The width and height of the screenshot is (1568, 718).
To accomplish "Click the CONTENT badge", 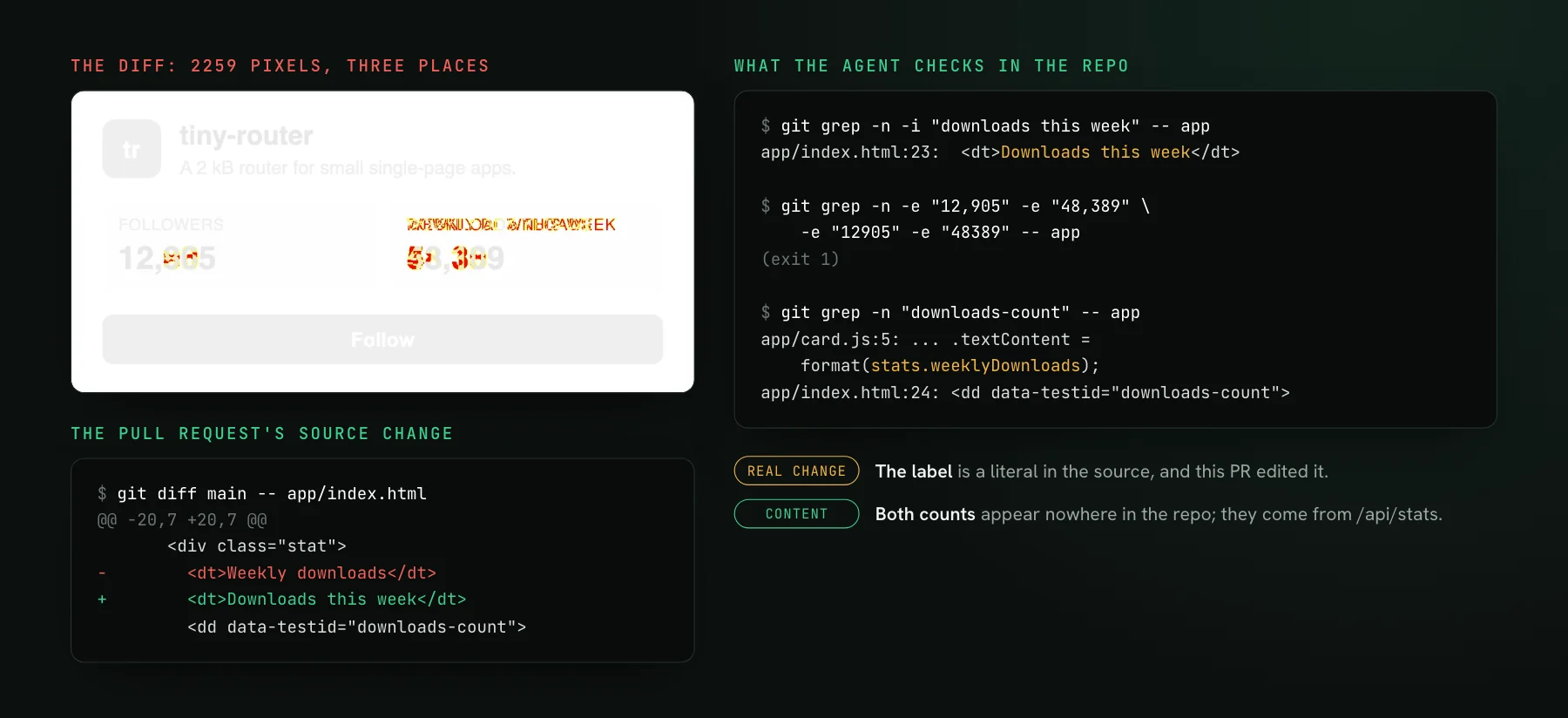I will (x=796, y=514).
